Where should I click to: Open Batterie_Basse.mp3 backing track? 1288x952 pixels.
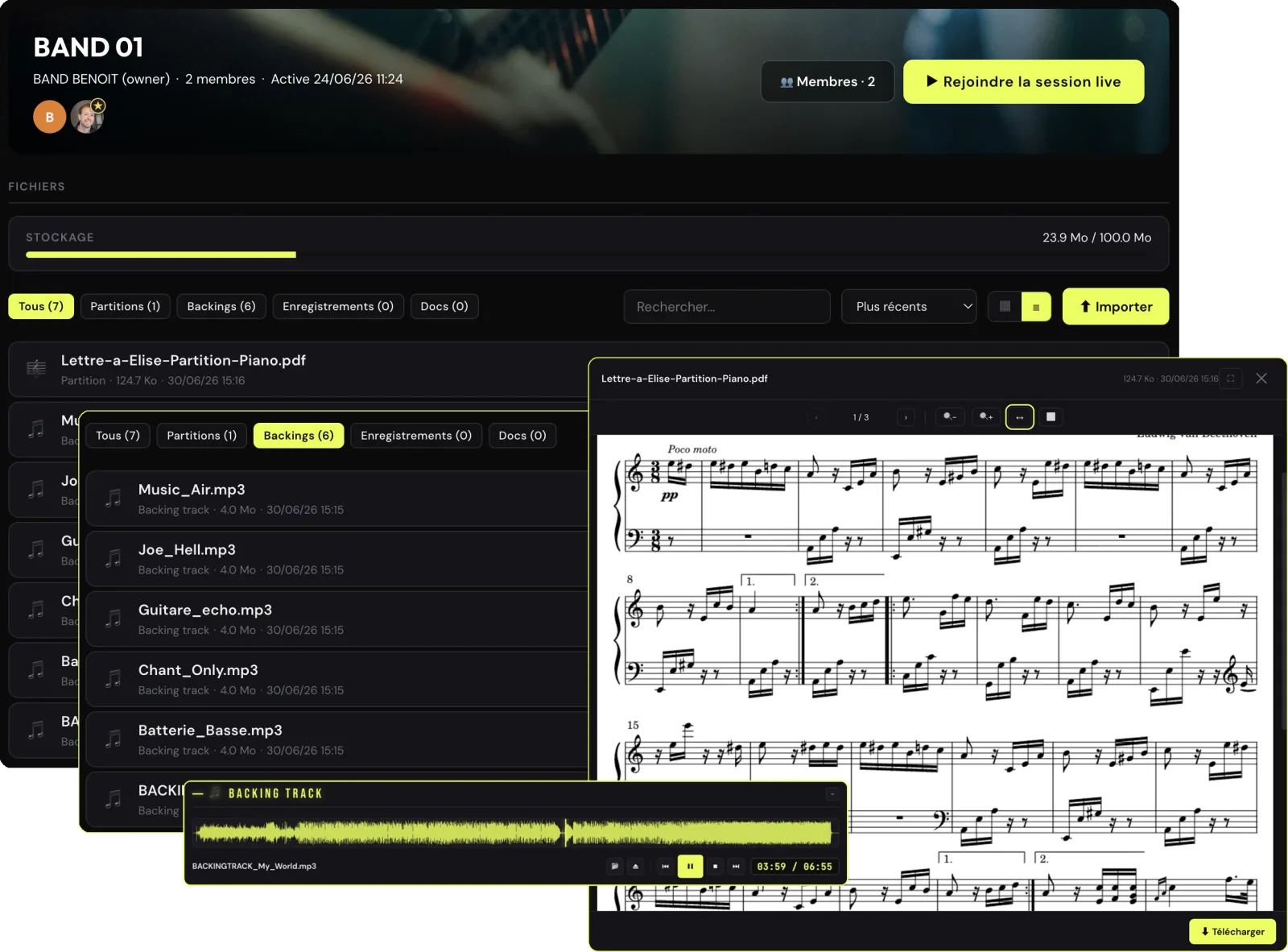point(336,739)
